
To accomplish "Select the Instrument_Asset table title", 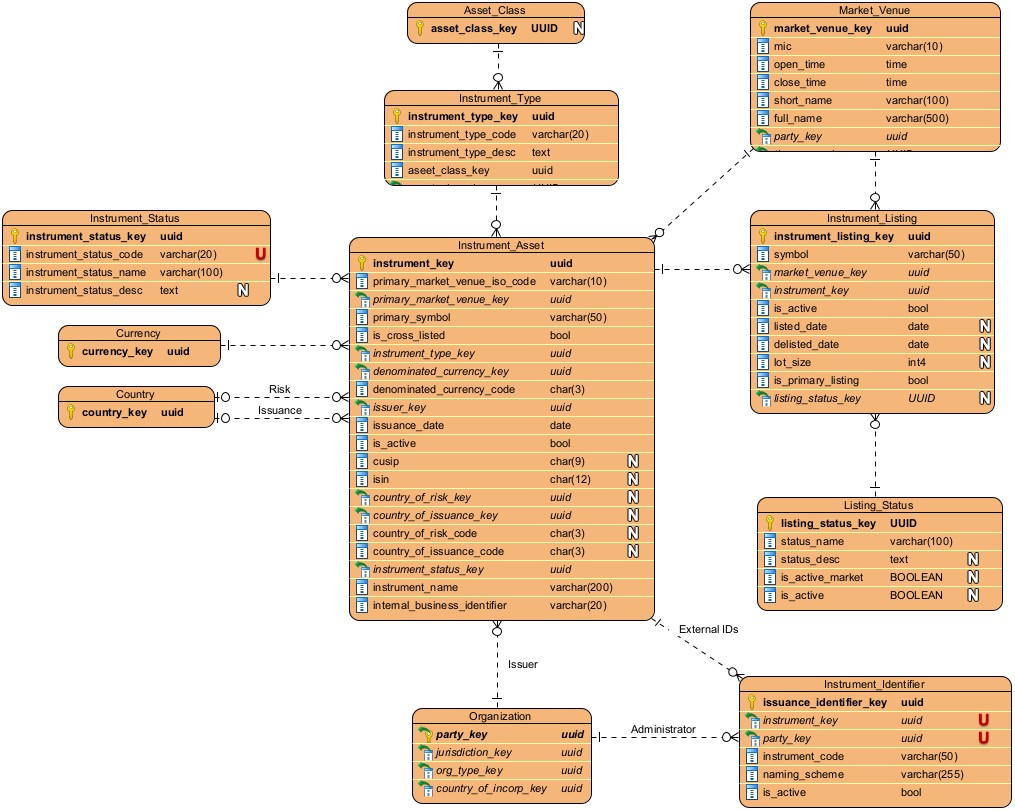I will point(501,245).
